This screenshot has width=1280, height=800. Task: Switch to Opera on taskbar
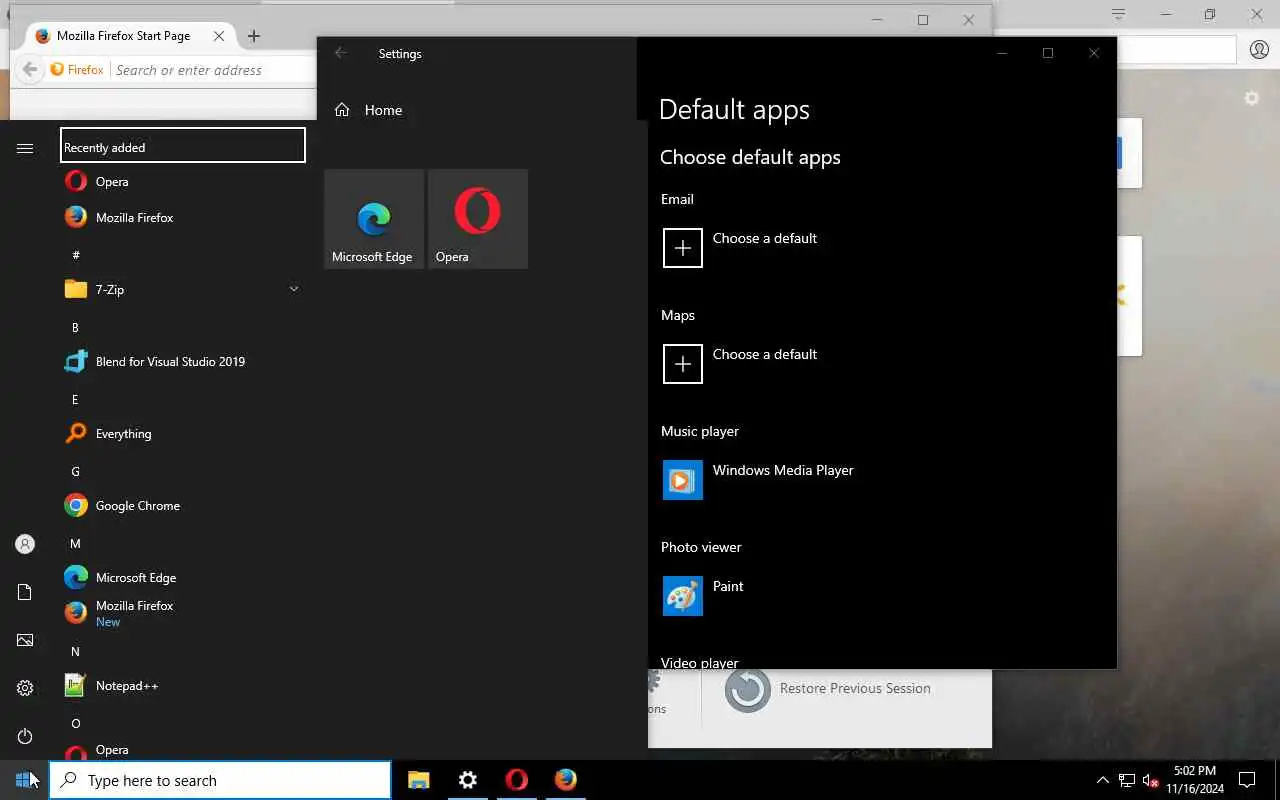point(517,780)
